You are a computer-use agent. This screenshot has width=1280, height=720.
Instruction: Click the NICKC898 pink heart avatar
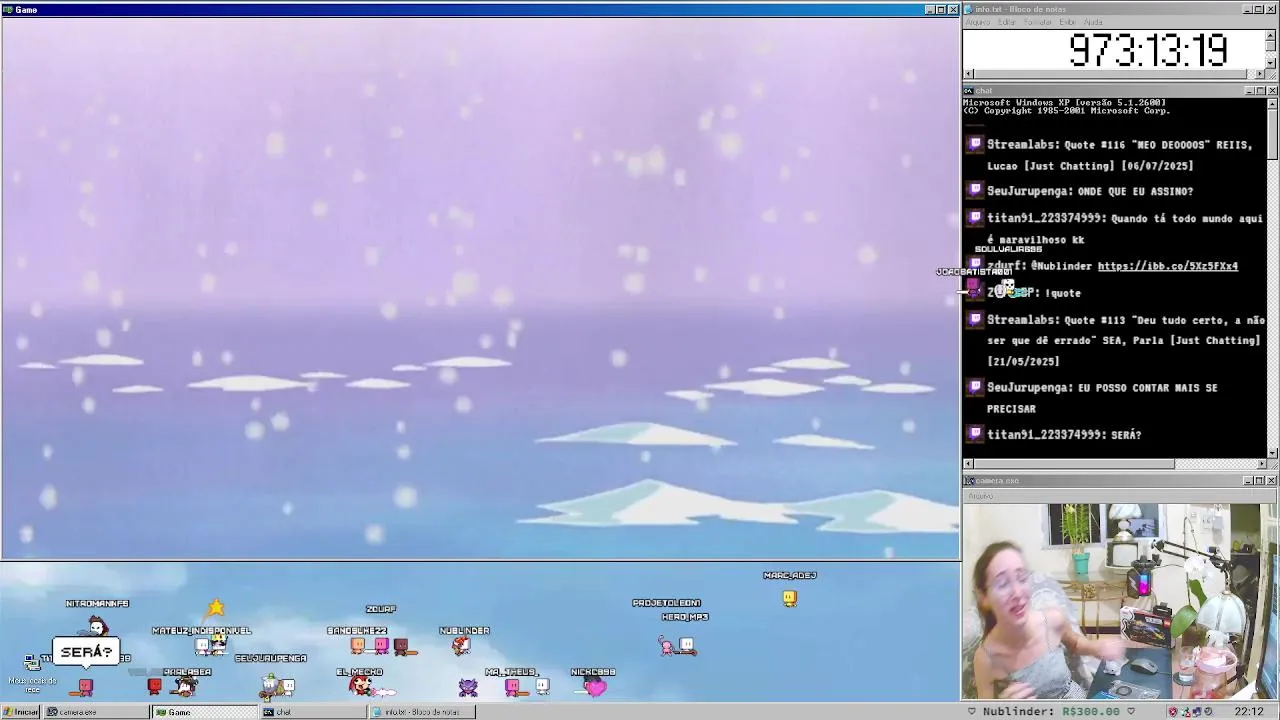click(x=596, y=687)
